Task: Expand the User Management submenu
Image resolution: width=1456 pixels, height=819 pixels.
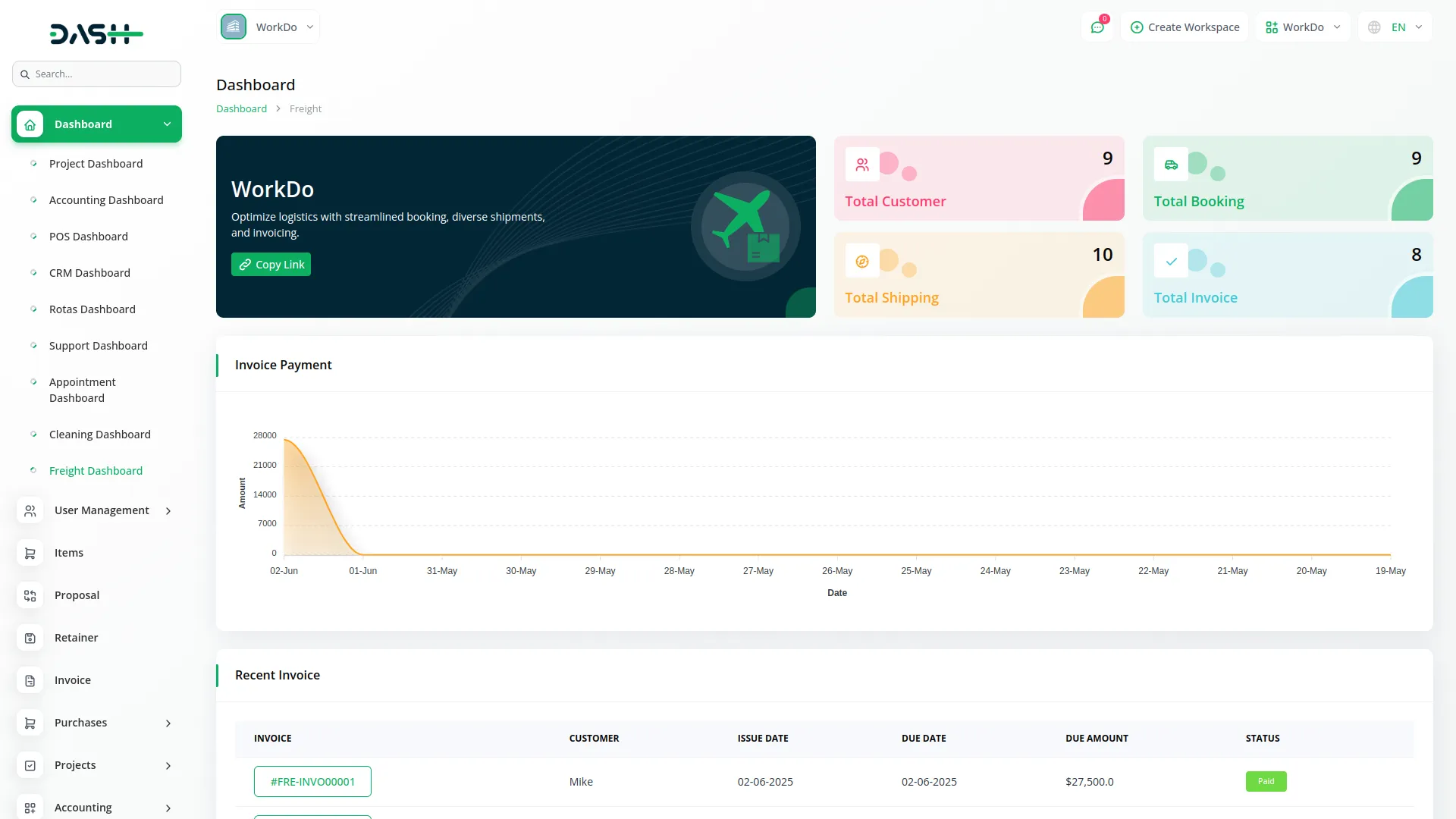Action: point(168,511)
